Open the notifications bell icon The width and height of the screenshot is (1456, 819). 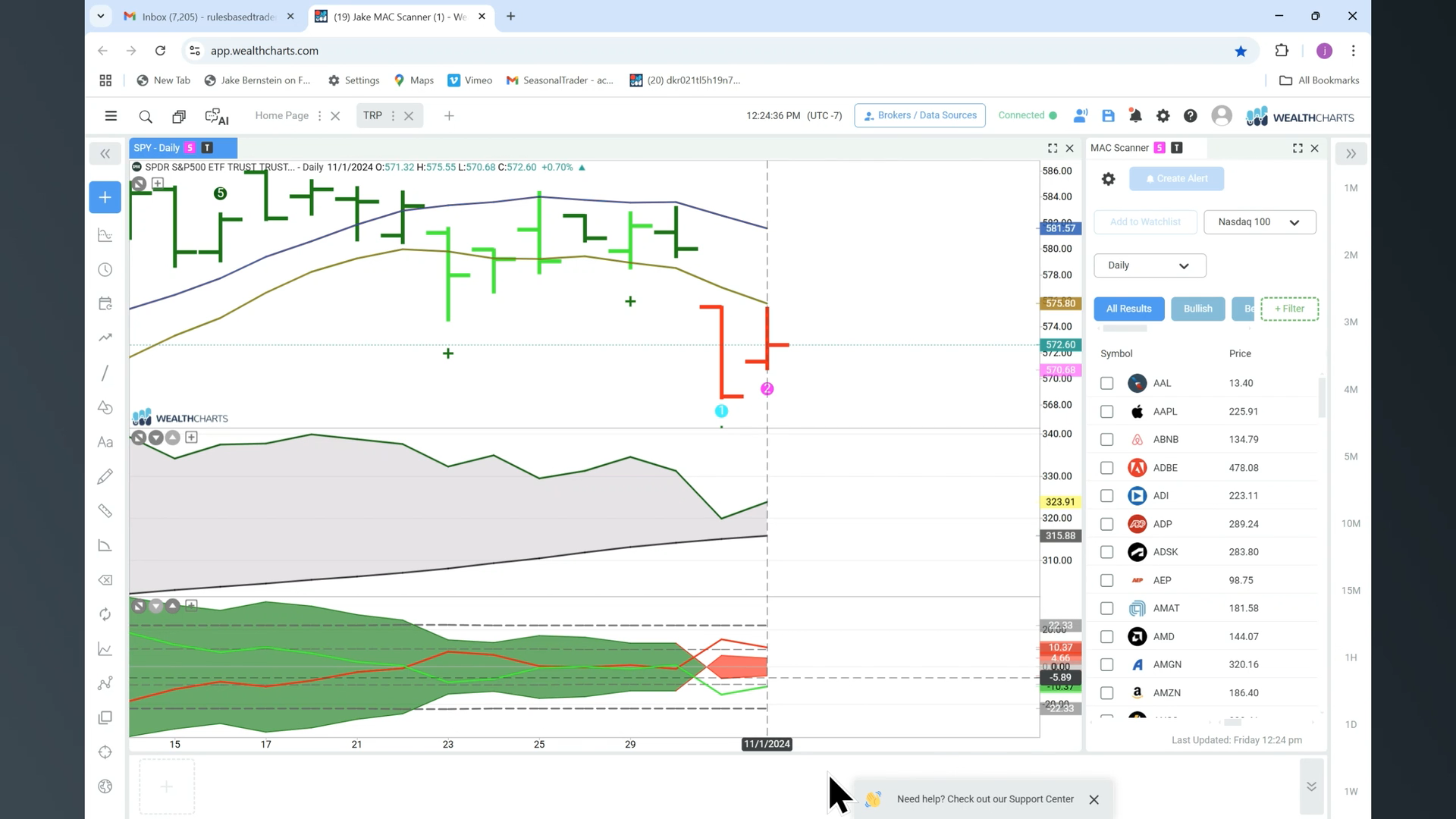pyautogui.click(x=1135, y=116)
